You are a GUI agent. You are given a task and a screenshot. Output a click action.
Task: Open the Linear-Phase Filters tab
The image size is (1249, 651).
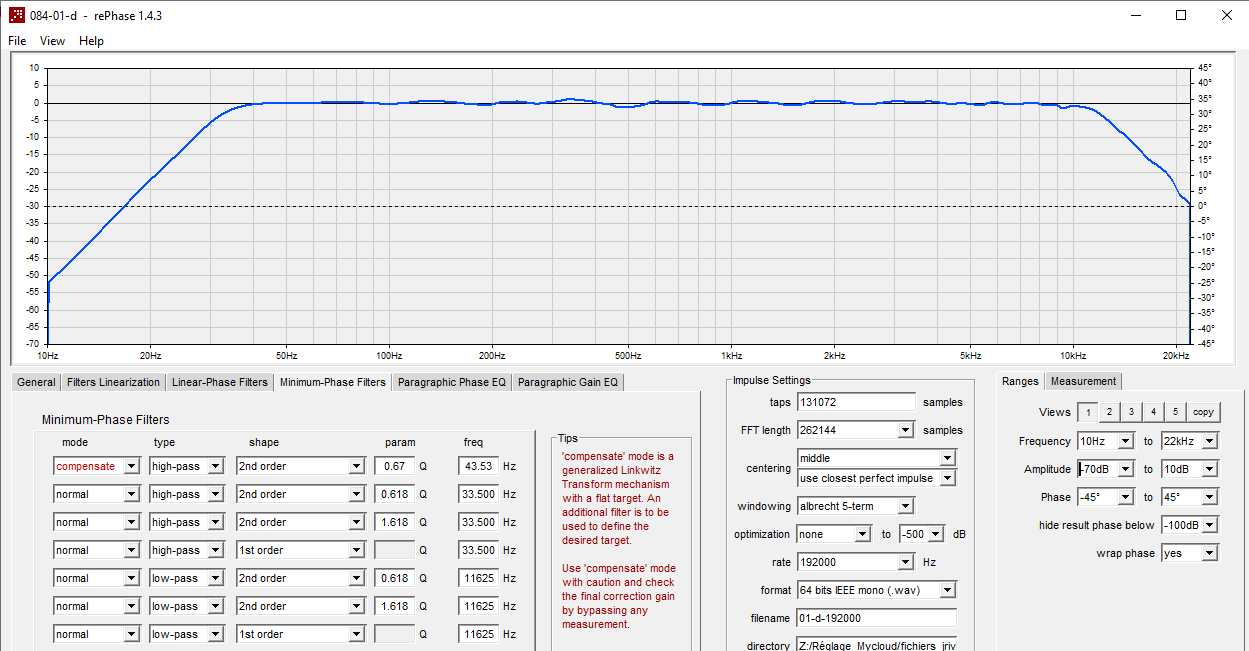(220, 382)
